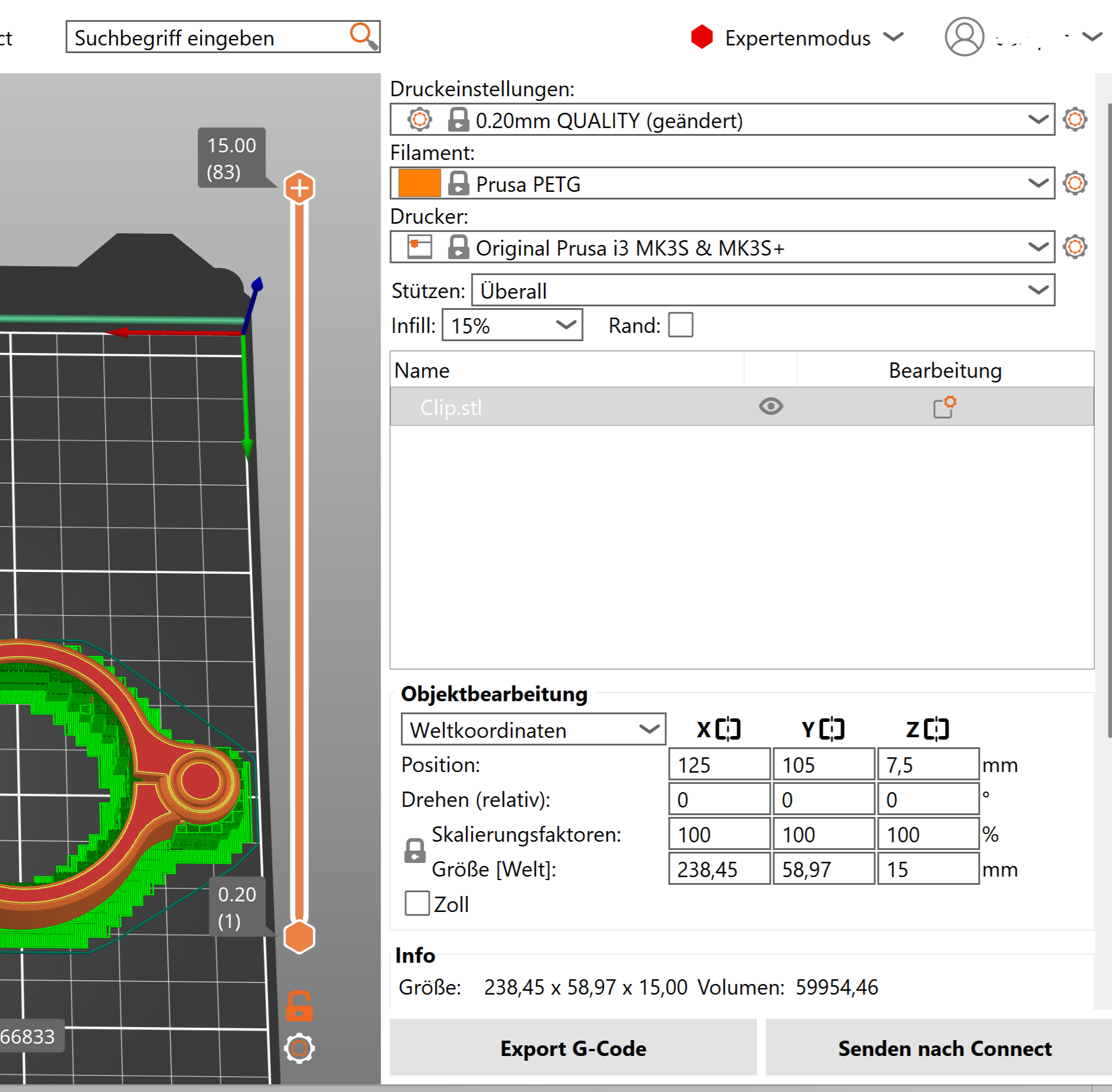
Task: Click the orange filament color swatch
Action: point(420,183)
